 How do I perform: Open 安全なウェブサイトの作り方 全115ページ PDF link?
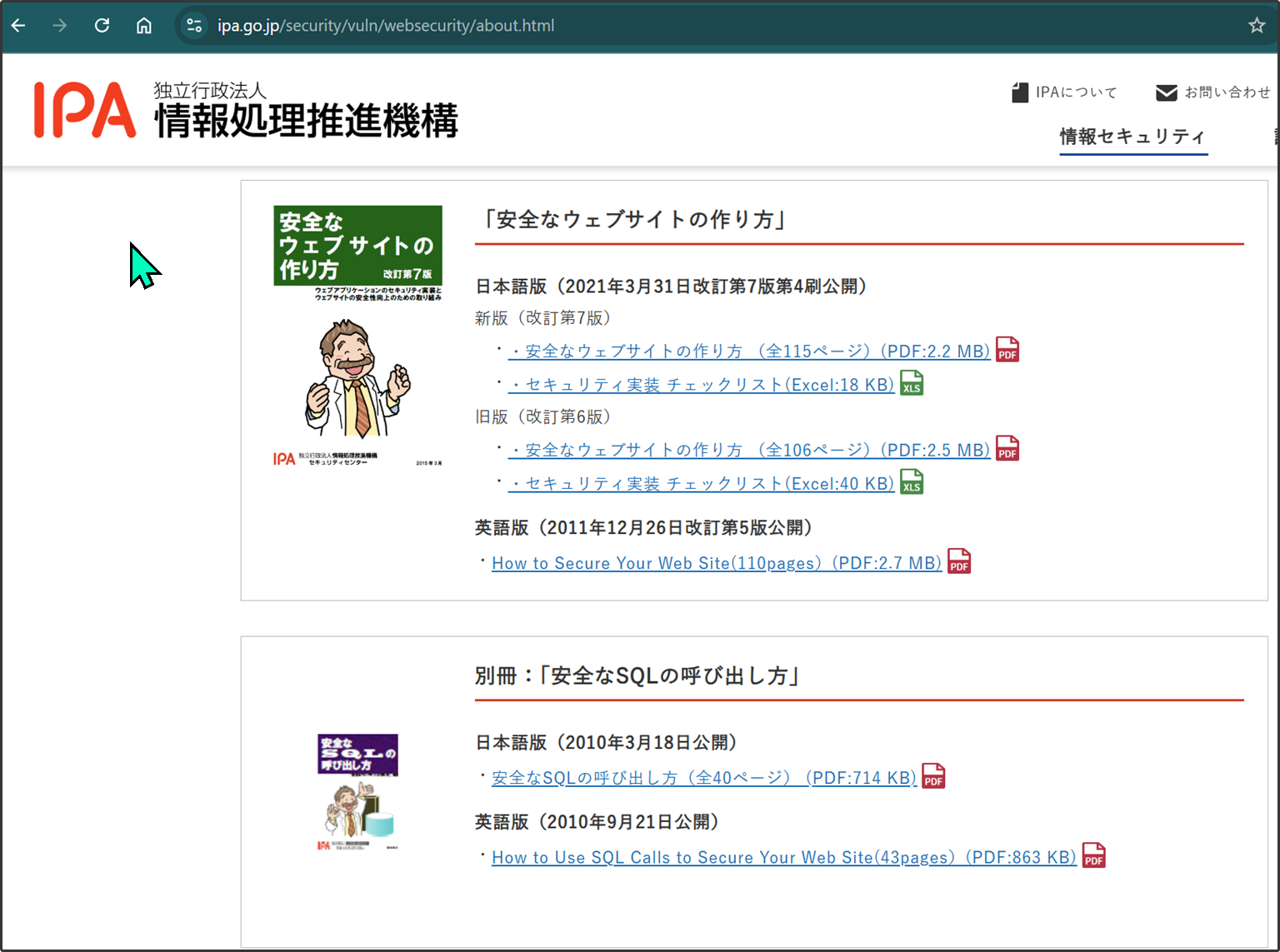pos(749,351)
